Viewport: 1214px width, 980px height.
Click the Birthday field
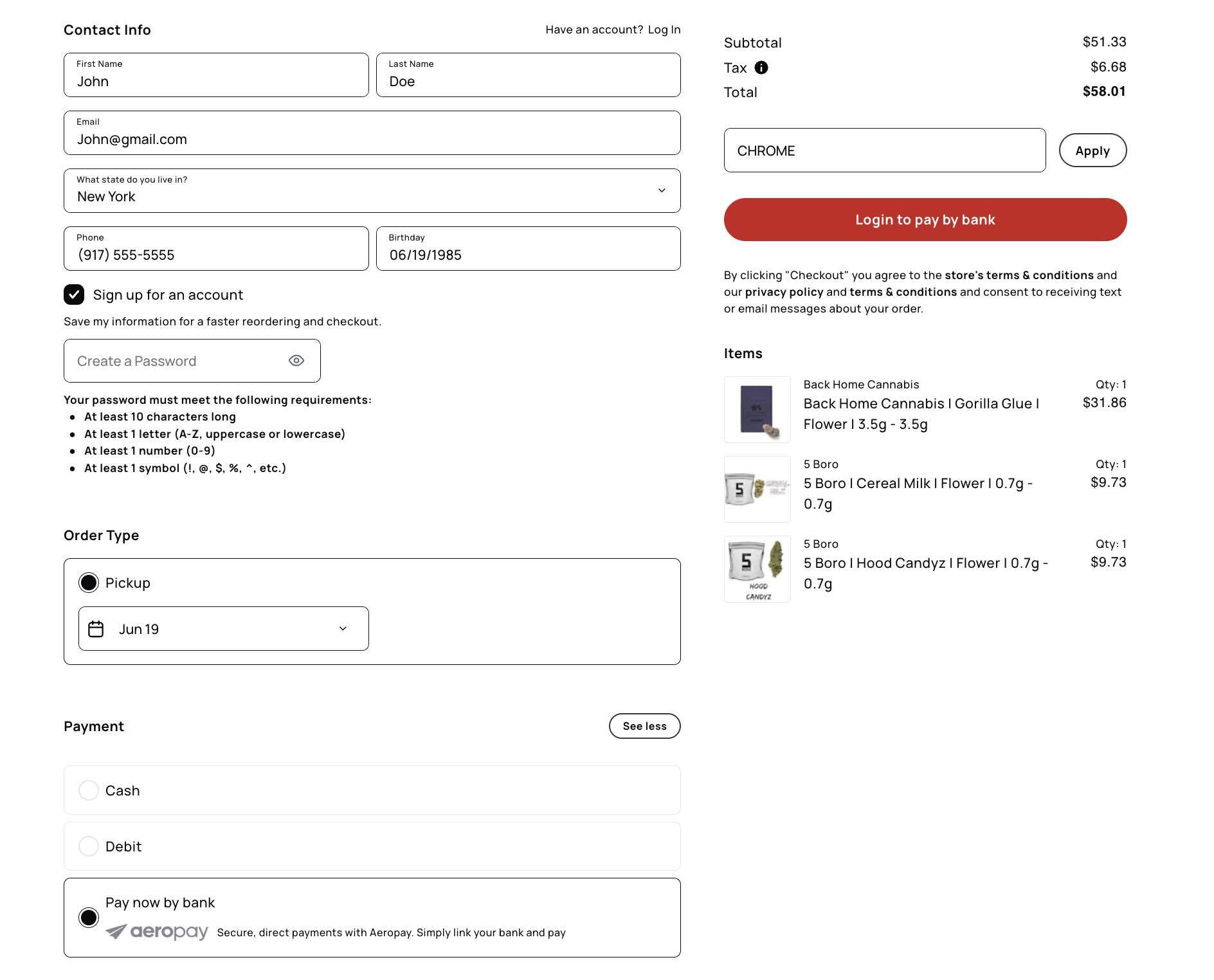[x=529, y=249]
